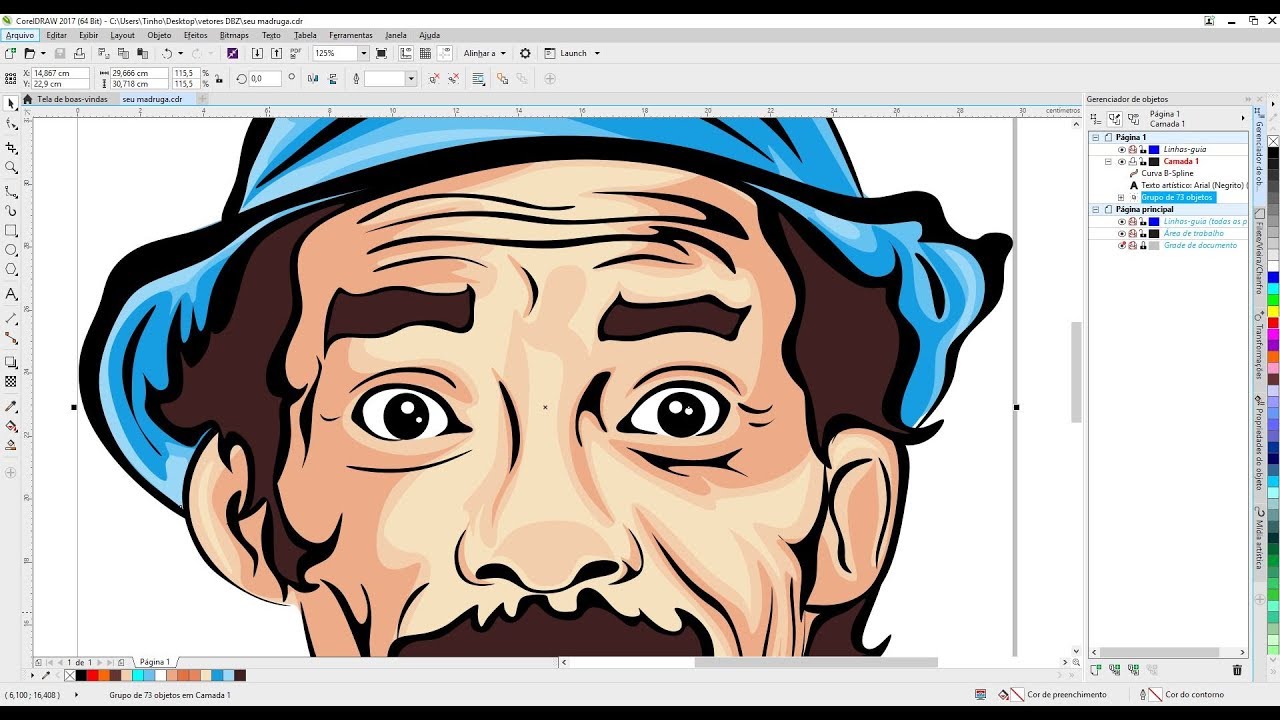This screenshot has height=720, width=1280.
Task: Select the Polygon tool
Action: point(11,270)
